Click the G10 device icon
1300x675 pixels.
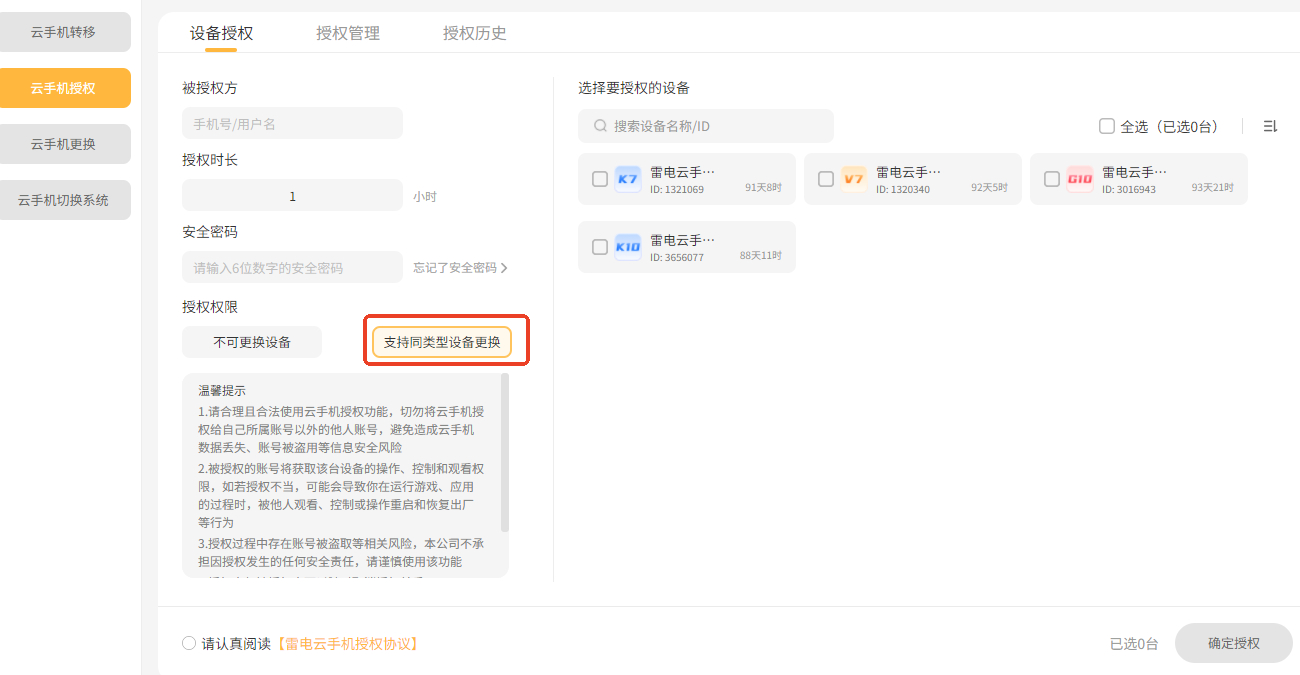pos(1080,179)
